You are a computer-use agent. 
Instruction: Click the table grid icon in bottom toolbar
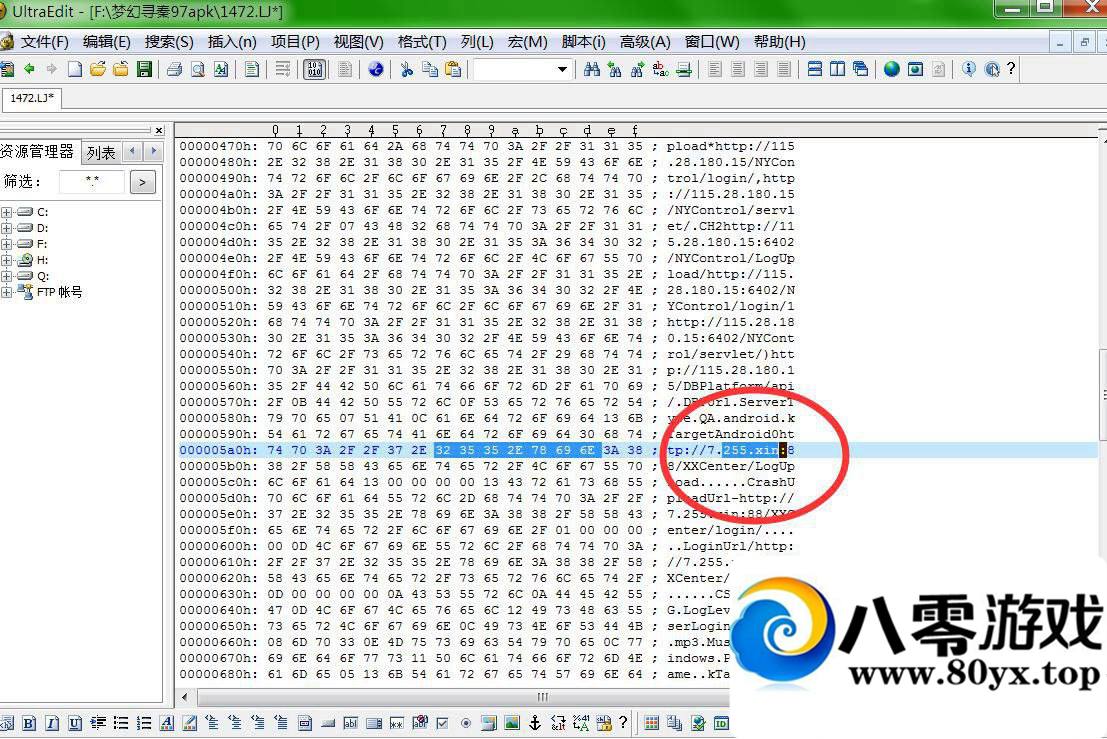click(x=652, y=723)
